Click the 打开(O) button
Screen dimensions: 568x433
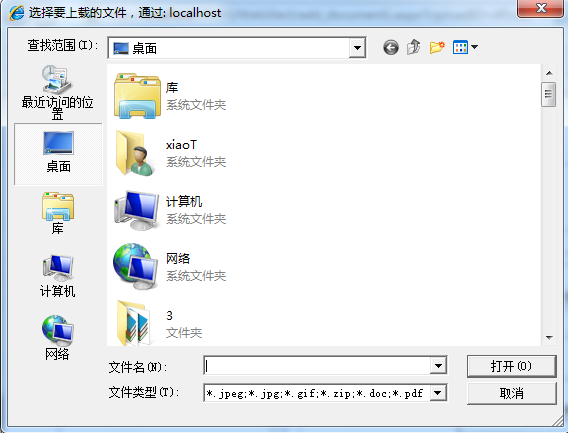click(511, 366)
